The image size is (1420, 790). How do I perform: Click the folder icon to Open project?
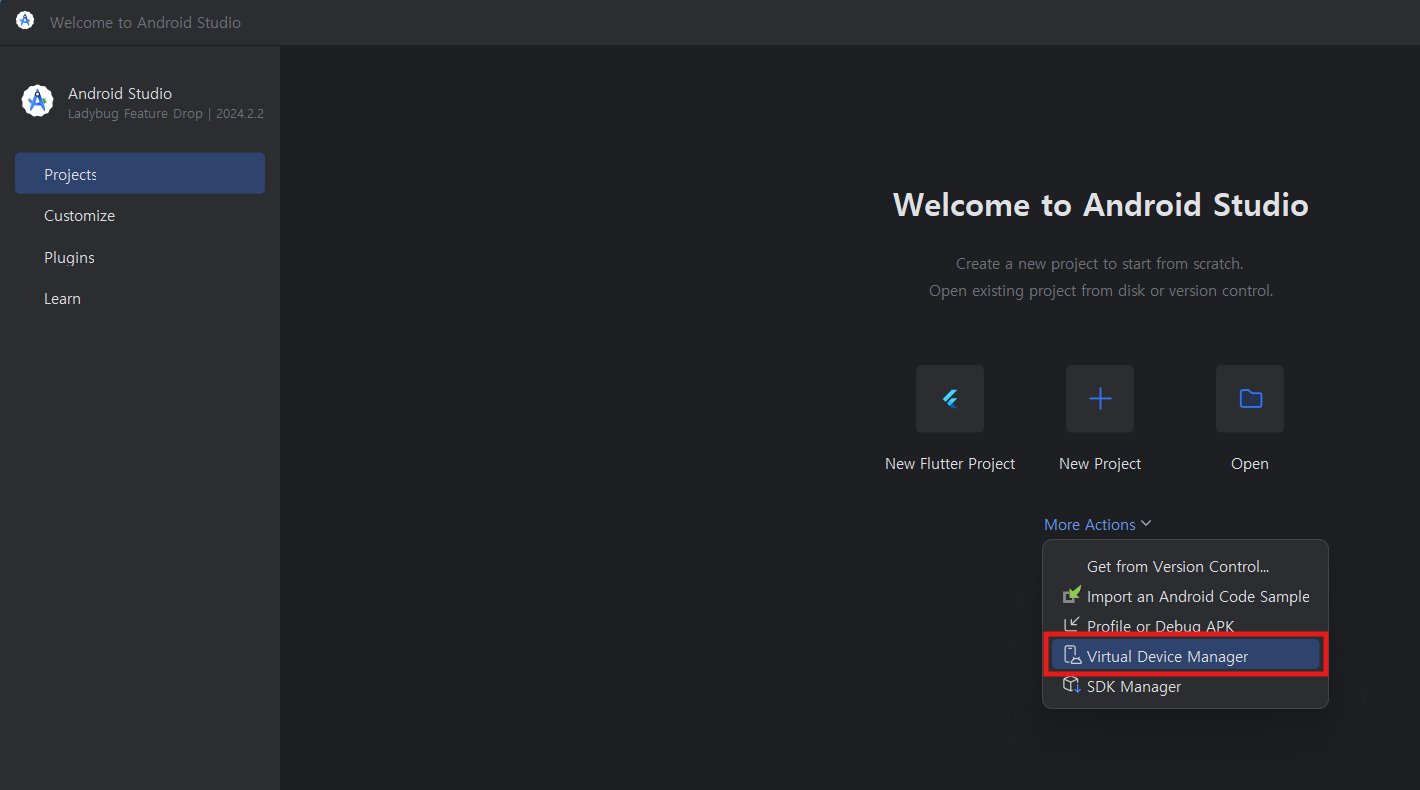coord(1250,399)
